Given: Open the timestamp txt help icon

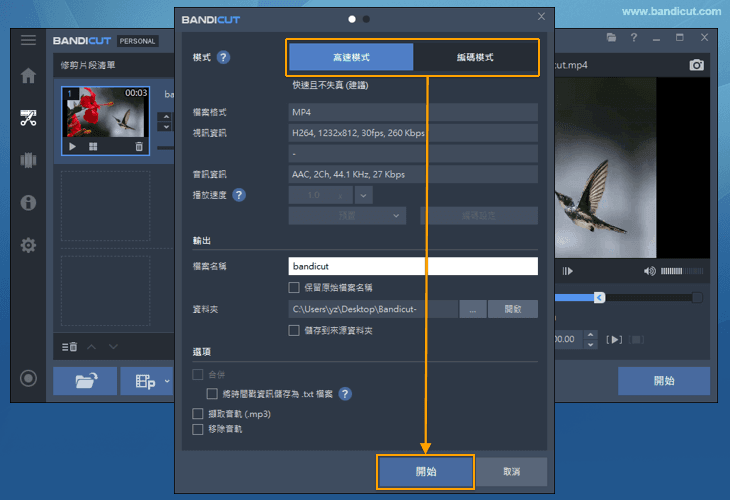Looking at the screenshot, I should 345,394.
